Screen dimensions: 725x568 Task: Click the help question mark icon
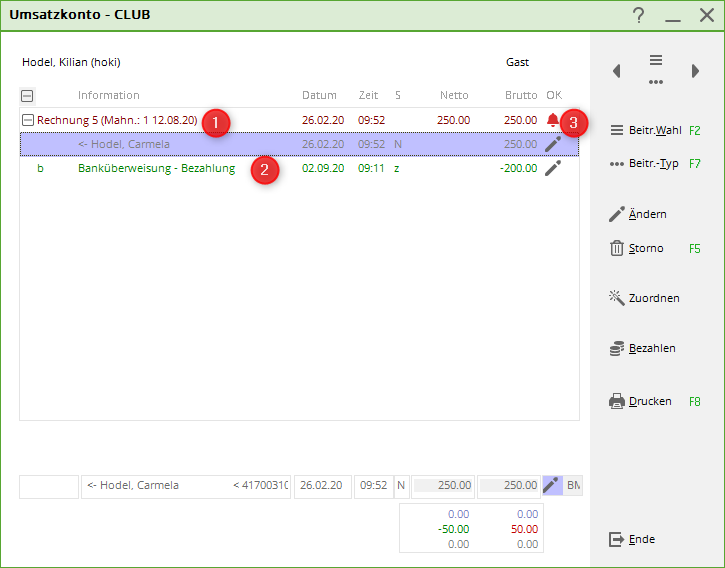[x=639, y=15]
